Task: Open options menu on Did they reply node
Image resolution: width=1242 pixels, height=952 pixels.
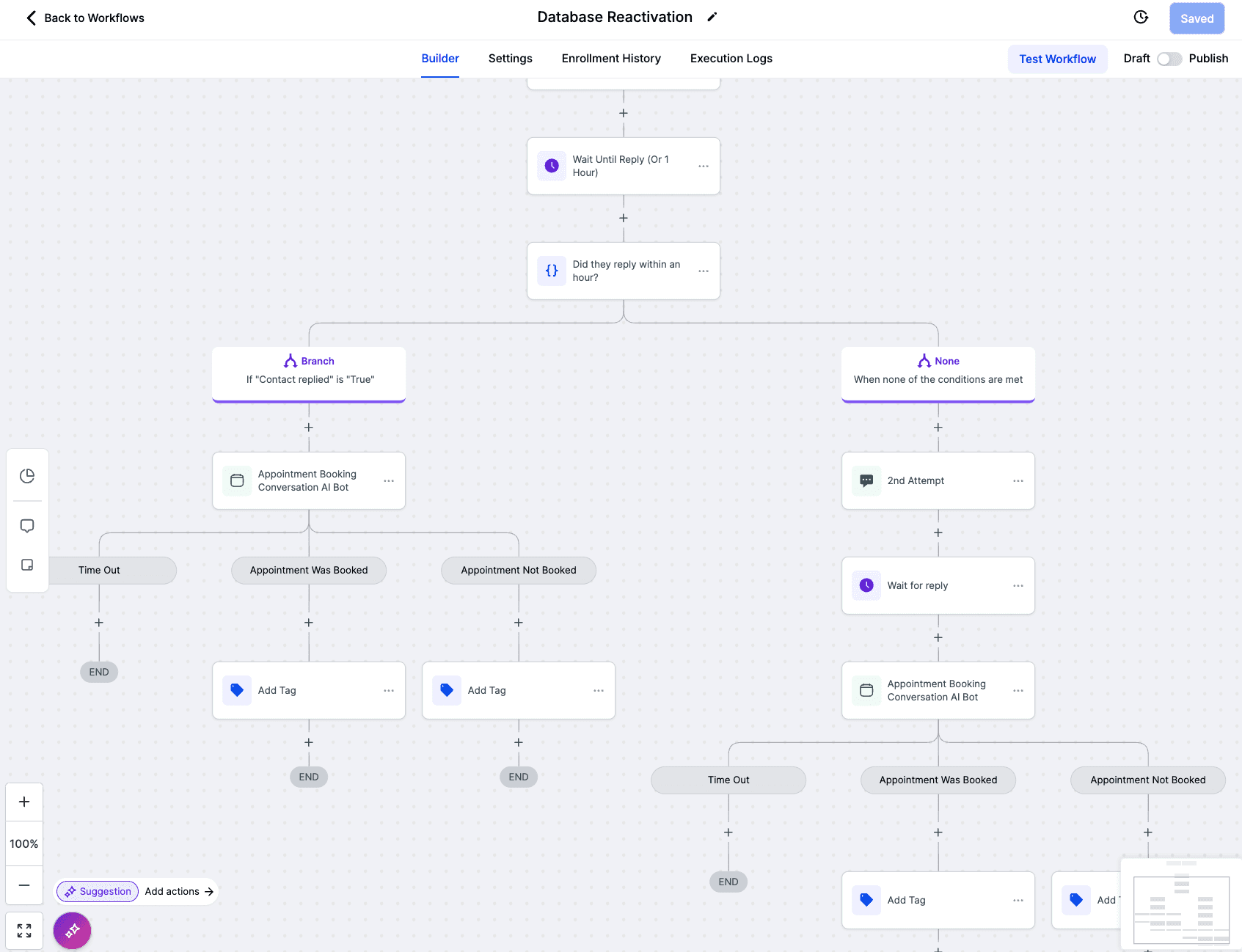Action: (x=704, y=271)
